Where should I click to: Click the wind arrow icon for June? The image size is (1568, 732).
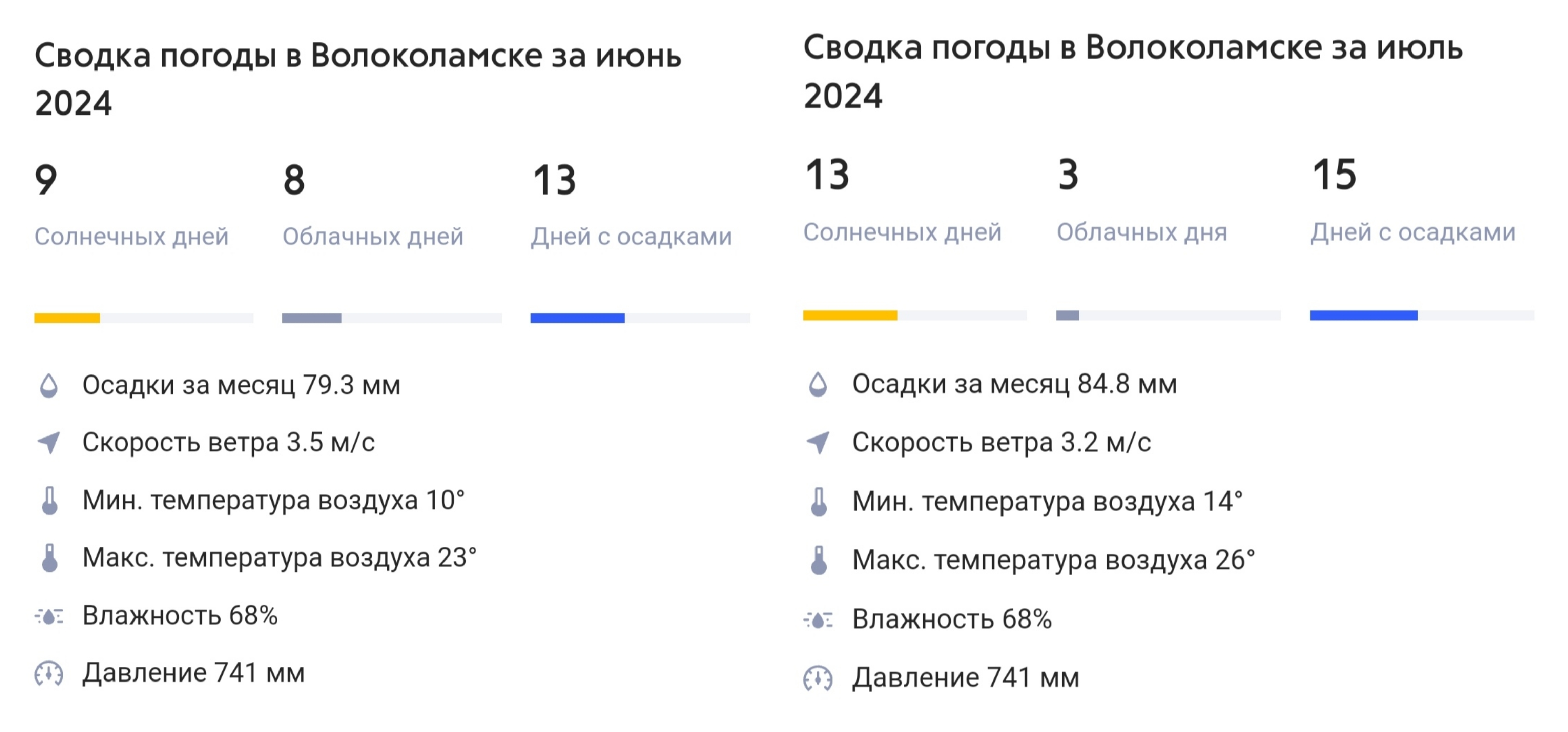[x=49, y=443]
